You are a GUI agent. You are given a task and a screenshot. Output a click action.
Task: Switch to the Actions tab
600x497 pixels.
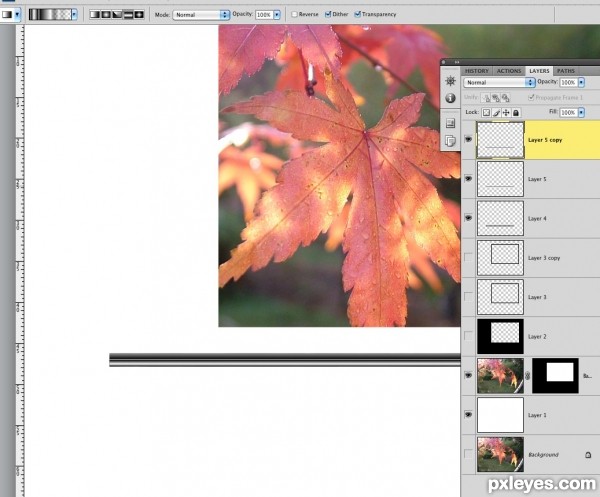pyautogui.click(x=509, y=71)
